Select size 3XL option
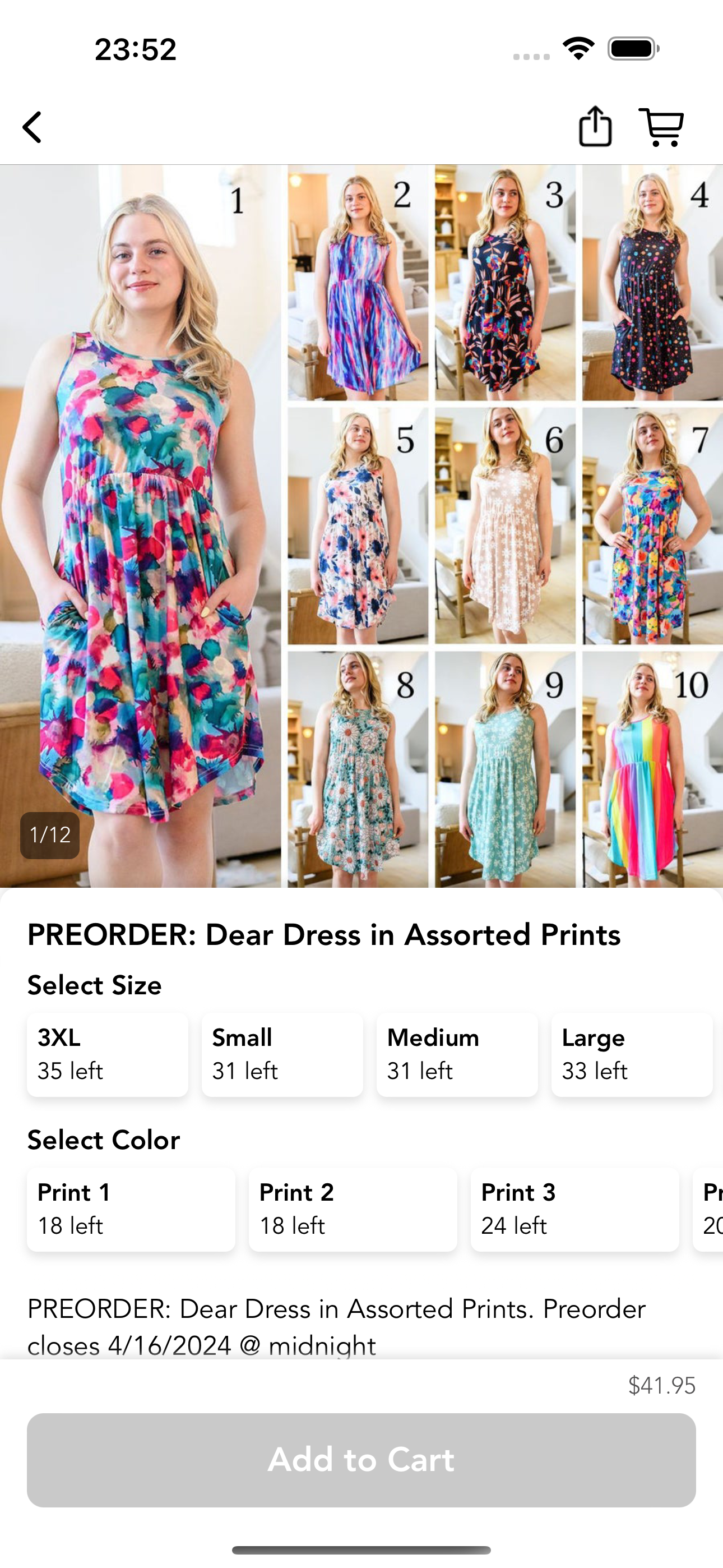 108,1055
